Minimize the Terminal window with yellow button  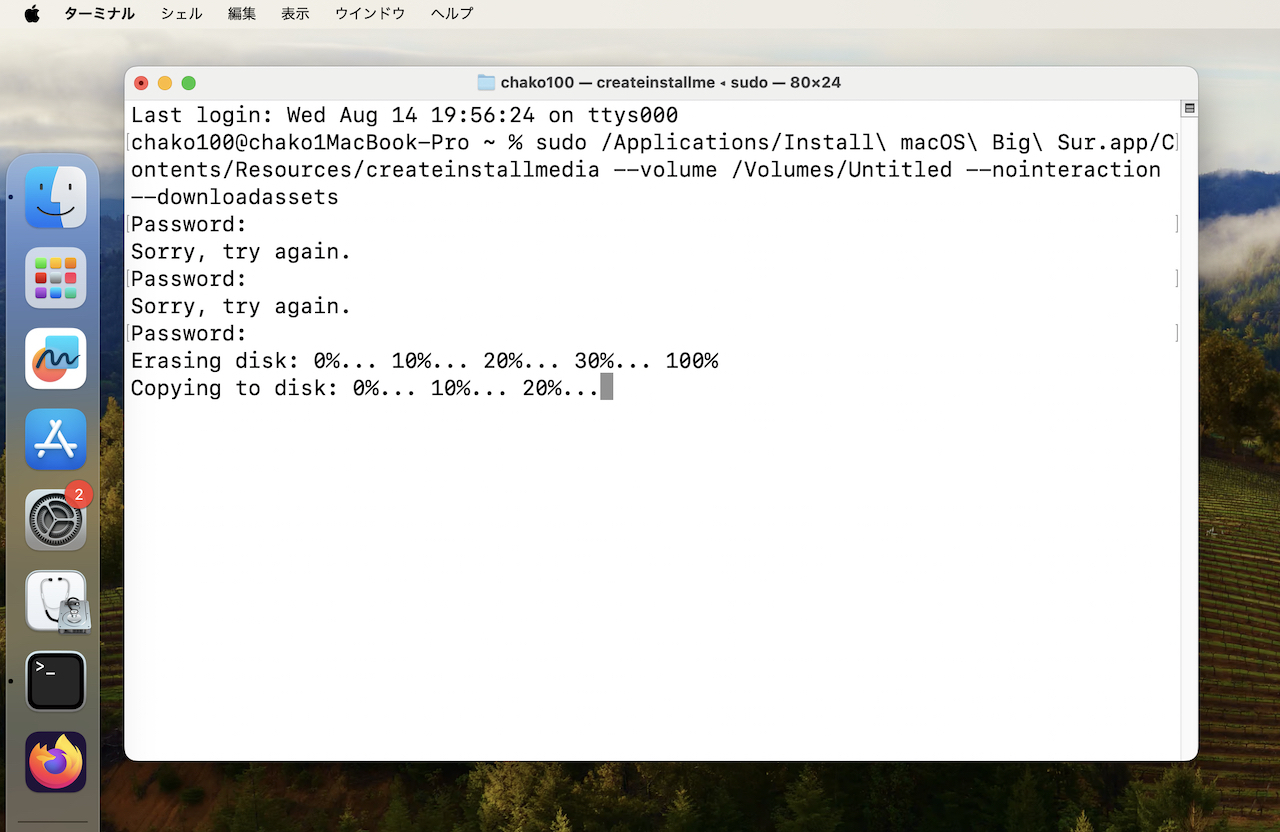165,83
